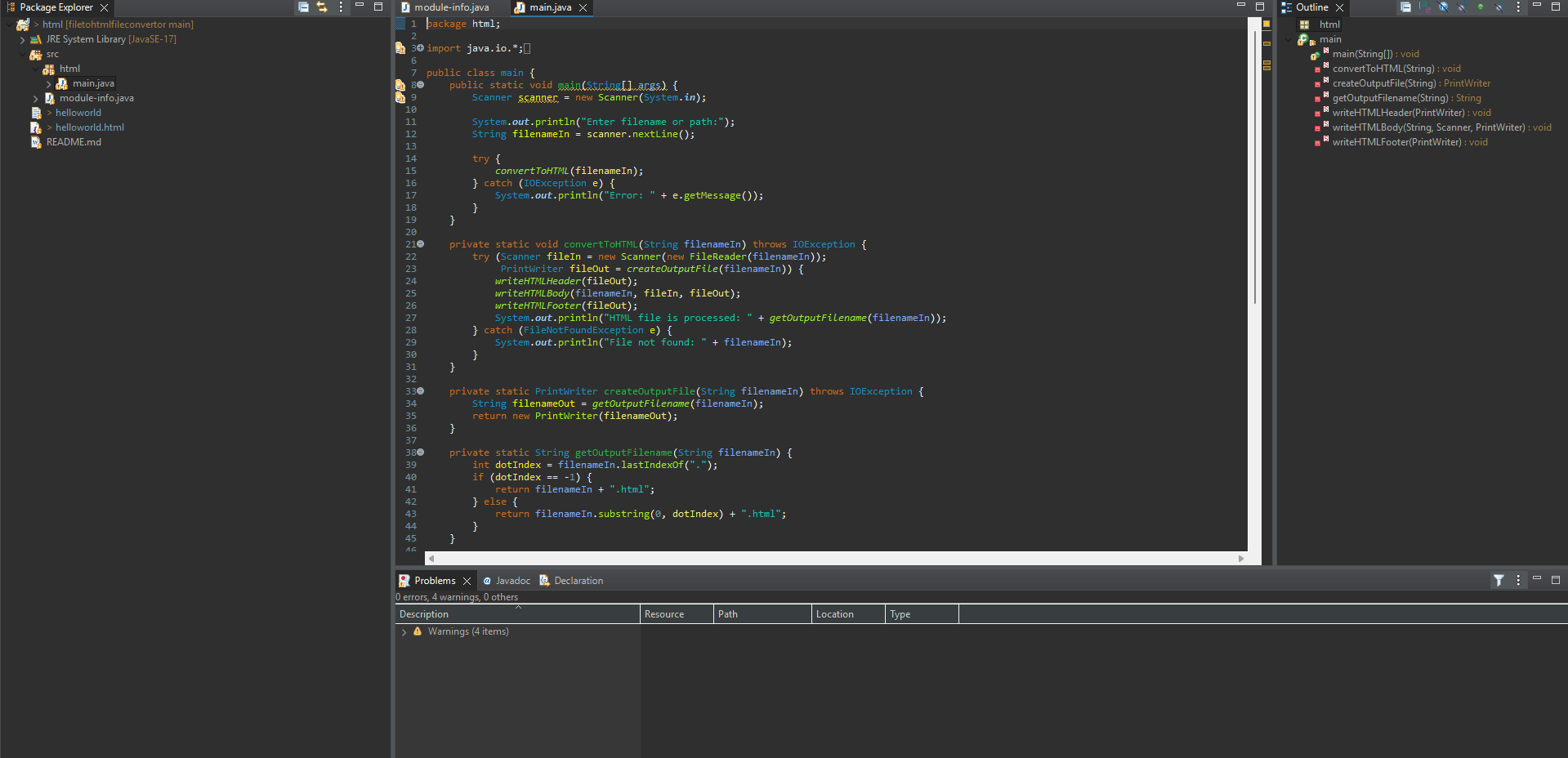Expand the Warnings (4 items) group
Image resolution: width=1568 pixels, height=758 pixels.
404,632
